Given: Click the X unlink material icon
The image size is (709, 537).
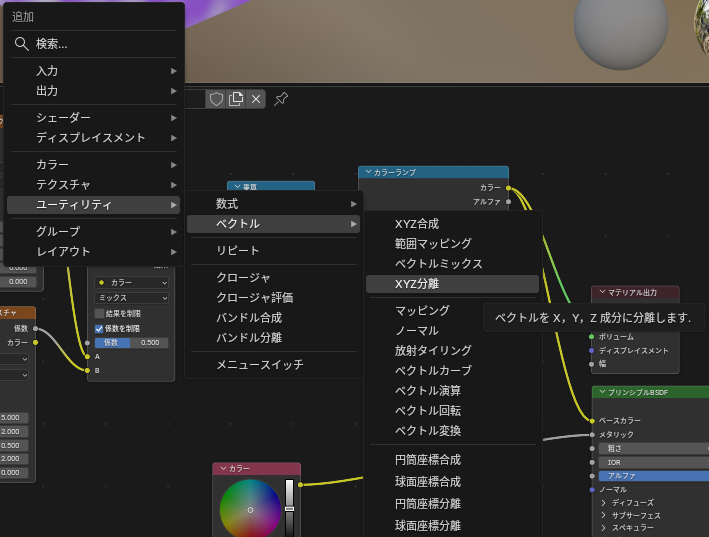Looking at the screenshot, I should point(256,98).
